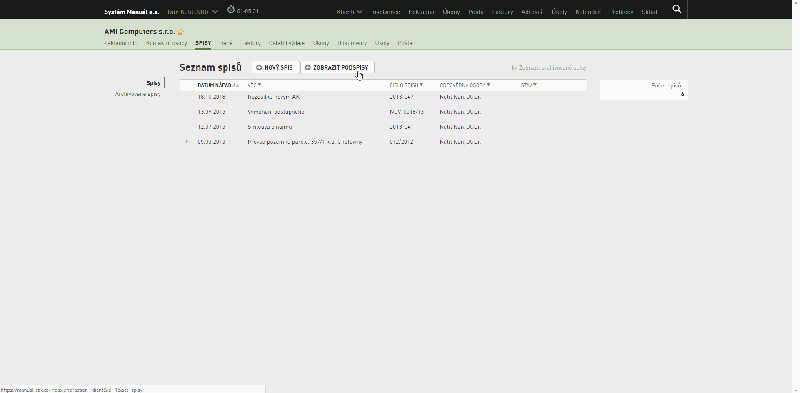
Task: Select Spisy in the left sidebar
Action: point(153,83)
